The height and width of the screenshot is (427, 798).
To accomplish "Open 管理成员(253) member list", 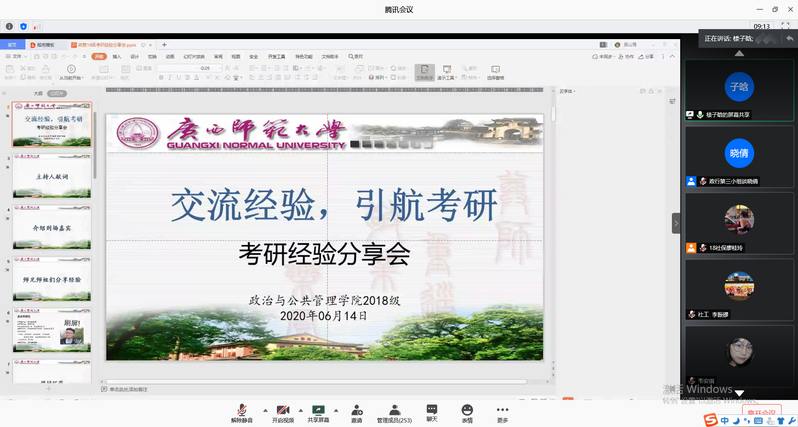I will (x=394, y=414).
